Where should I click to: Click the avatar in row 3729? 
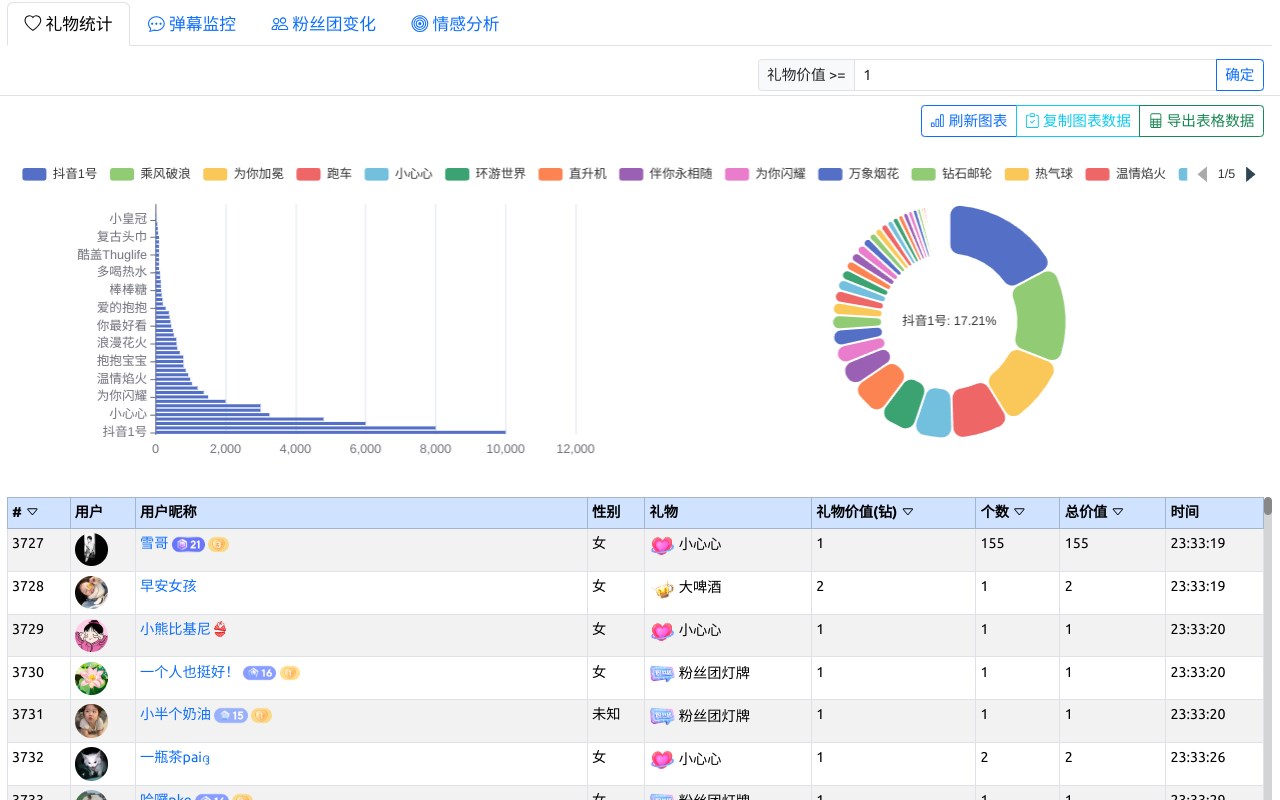(x=91, y=636)
